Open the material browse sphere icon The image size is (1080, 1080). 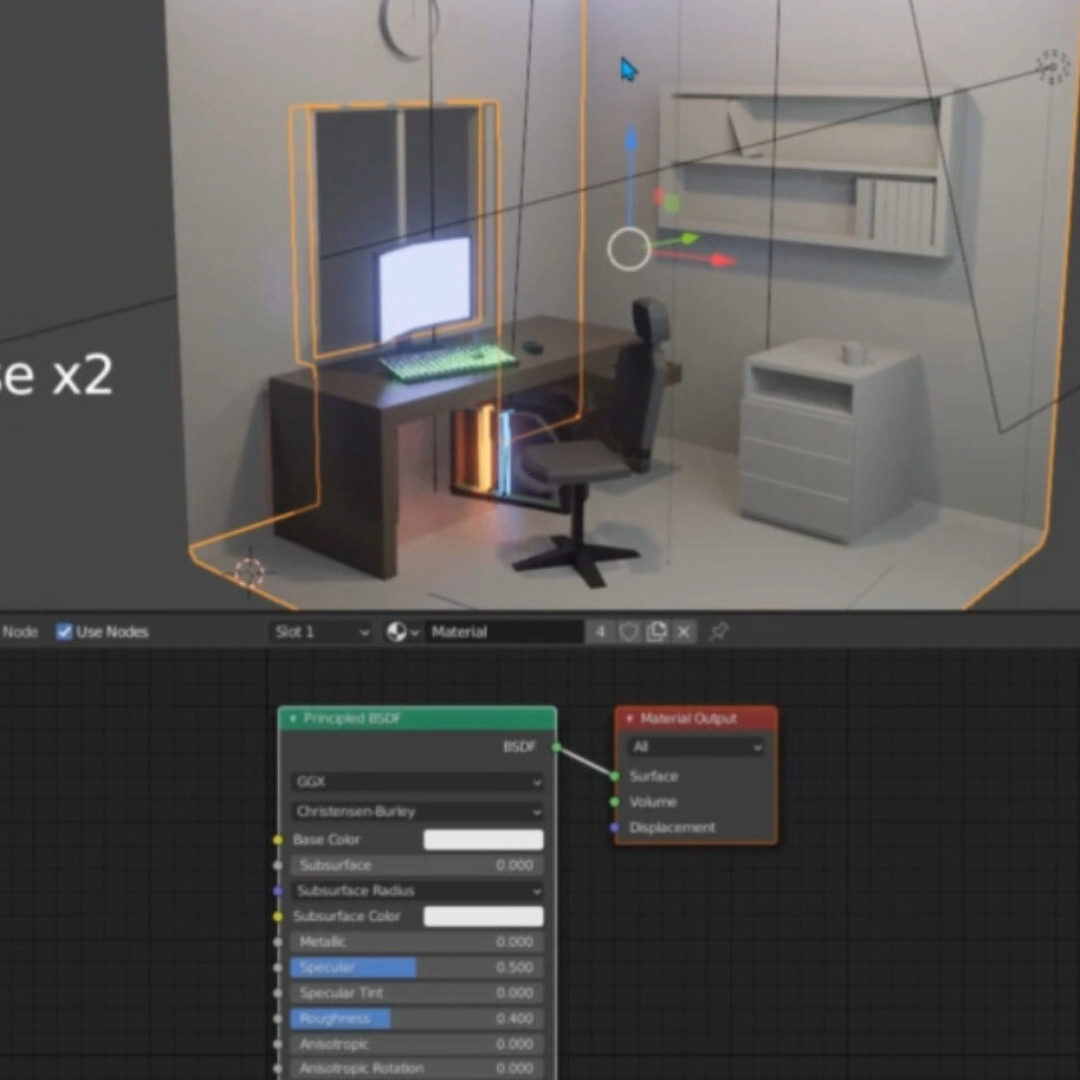pyautogui.click(x=402, y=632)
